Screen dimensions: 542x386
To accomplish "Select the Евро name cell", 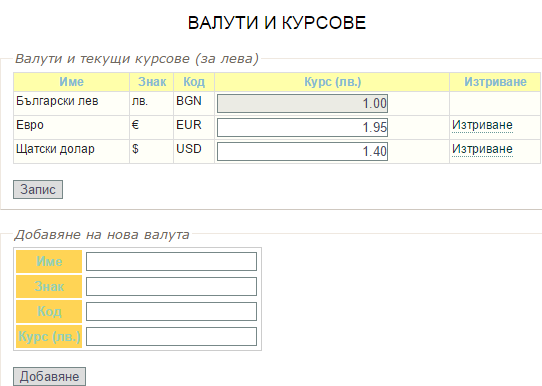I will pos(72,128).
